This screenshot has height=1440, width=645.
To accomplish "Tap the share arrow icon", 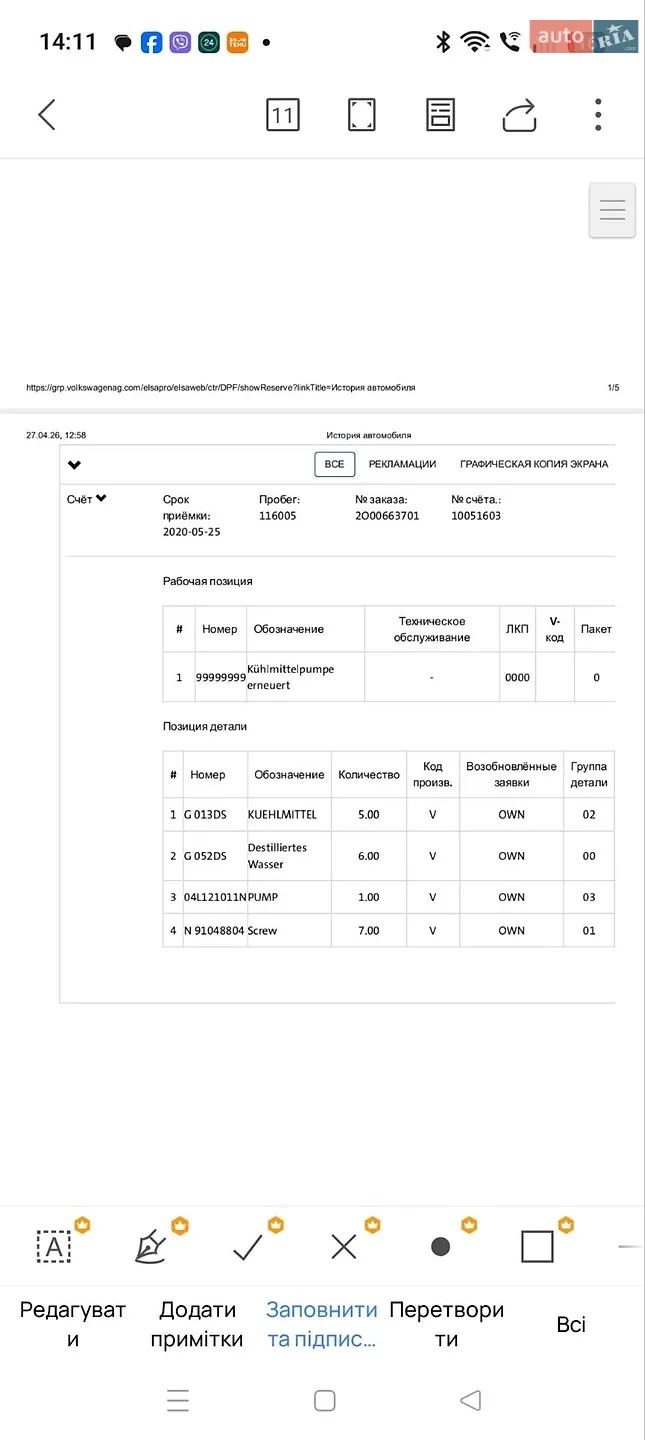I will coord(519,115).
